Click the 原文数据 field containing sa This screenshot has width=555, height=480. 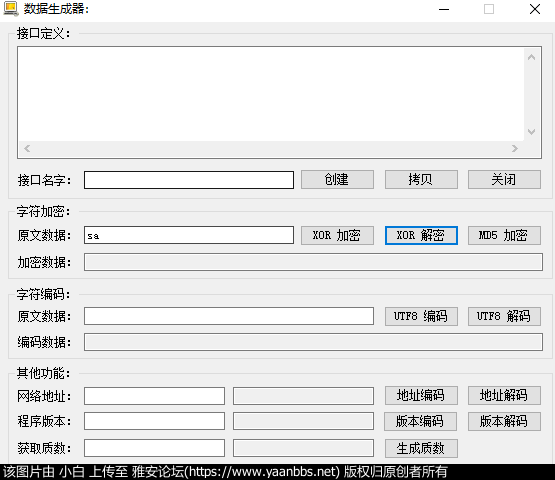point(189,235)
